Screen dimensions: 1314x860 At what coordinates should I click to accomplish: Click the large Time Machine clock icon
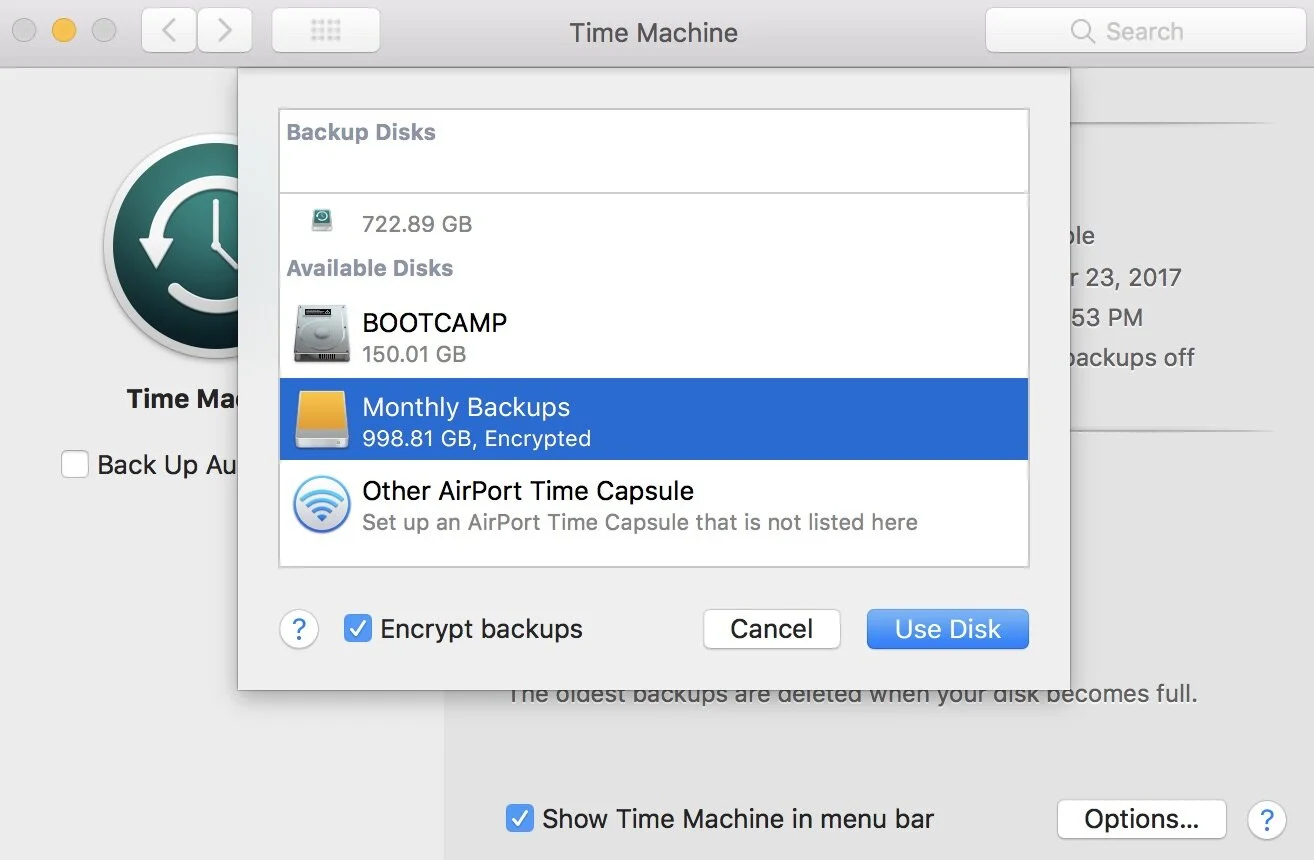coord(172,247)
